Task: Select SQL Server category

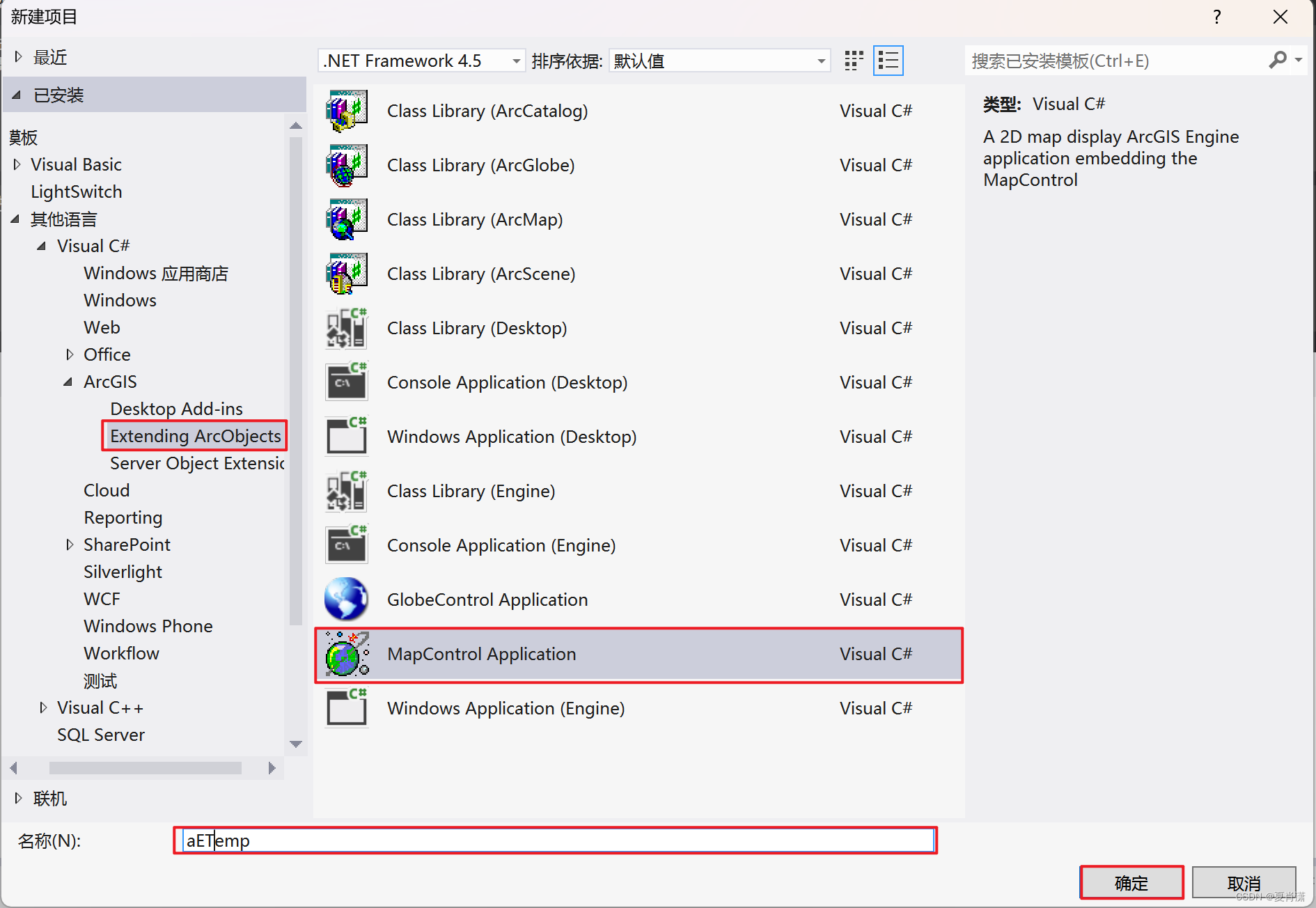Action: coord(101,735)
